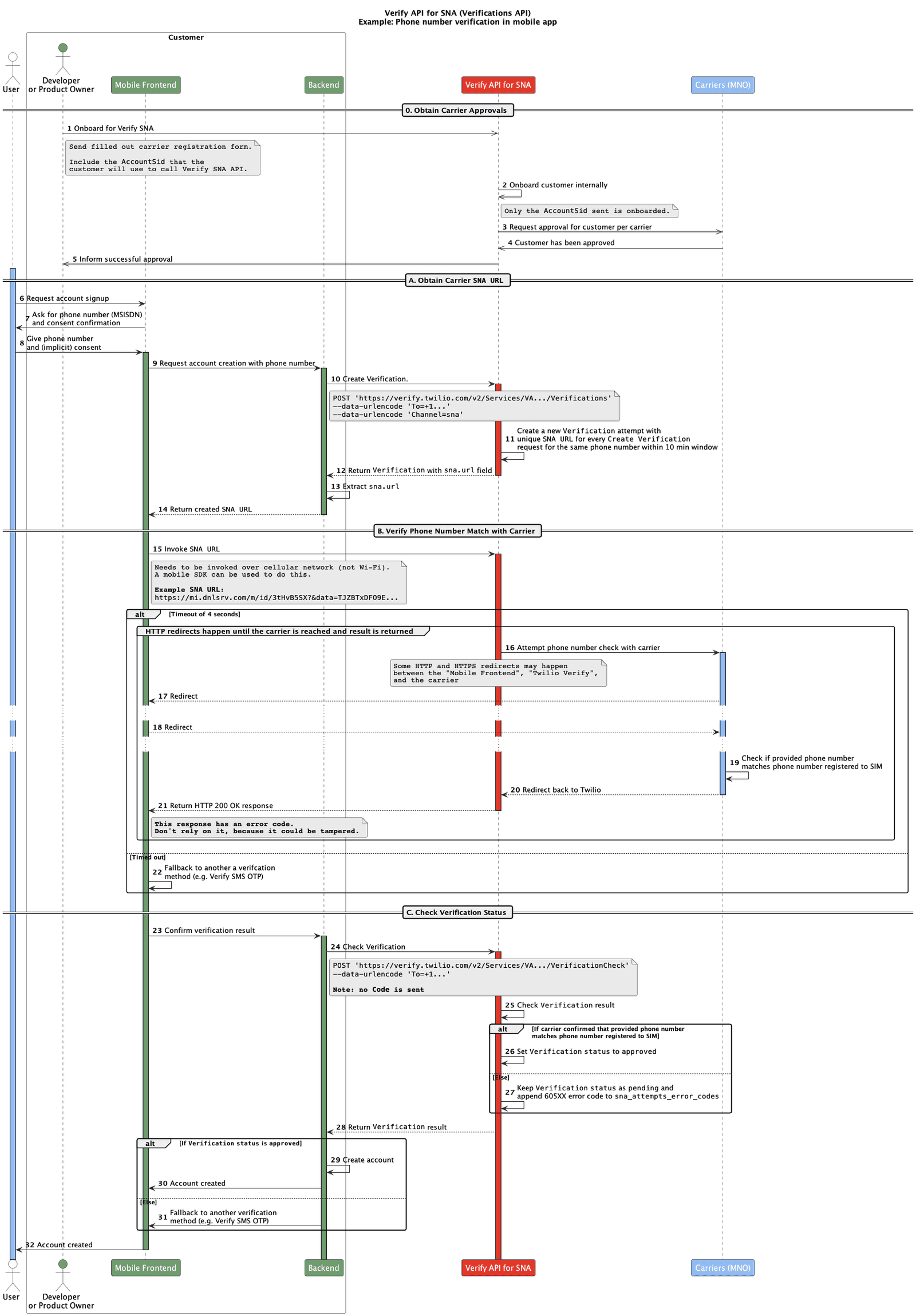Click the 32 Account created message label
Viewport: 916px width, 1316px height.
click(59, 1244)
